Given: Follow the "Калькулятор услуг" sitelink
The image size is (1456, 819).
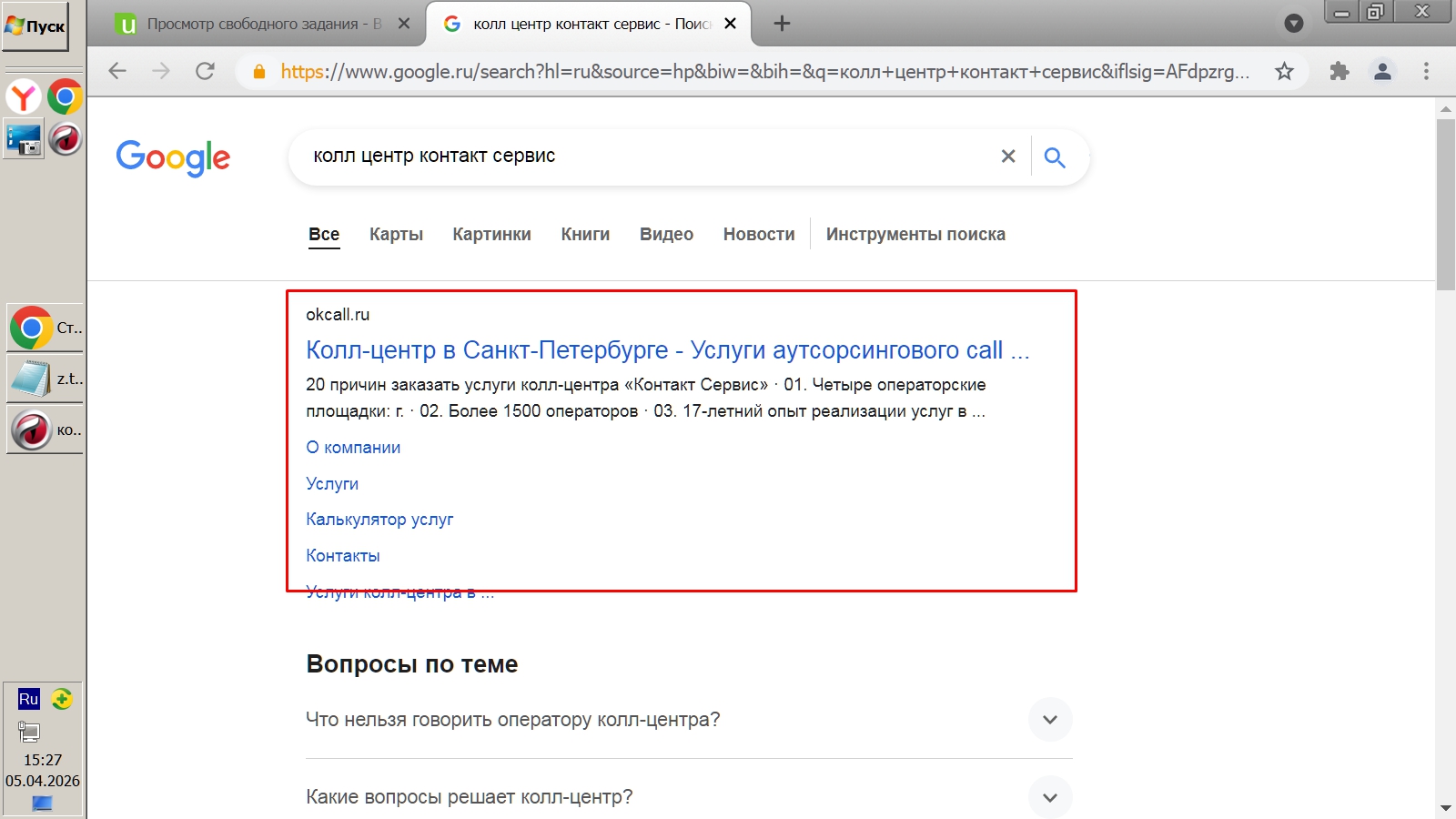Looking at the screenshot, I should (x=379, y=520).
